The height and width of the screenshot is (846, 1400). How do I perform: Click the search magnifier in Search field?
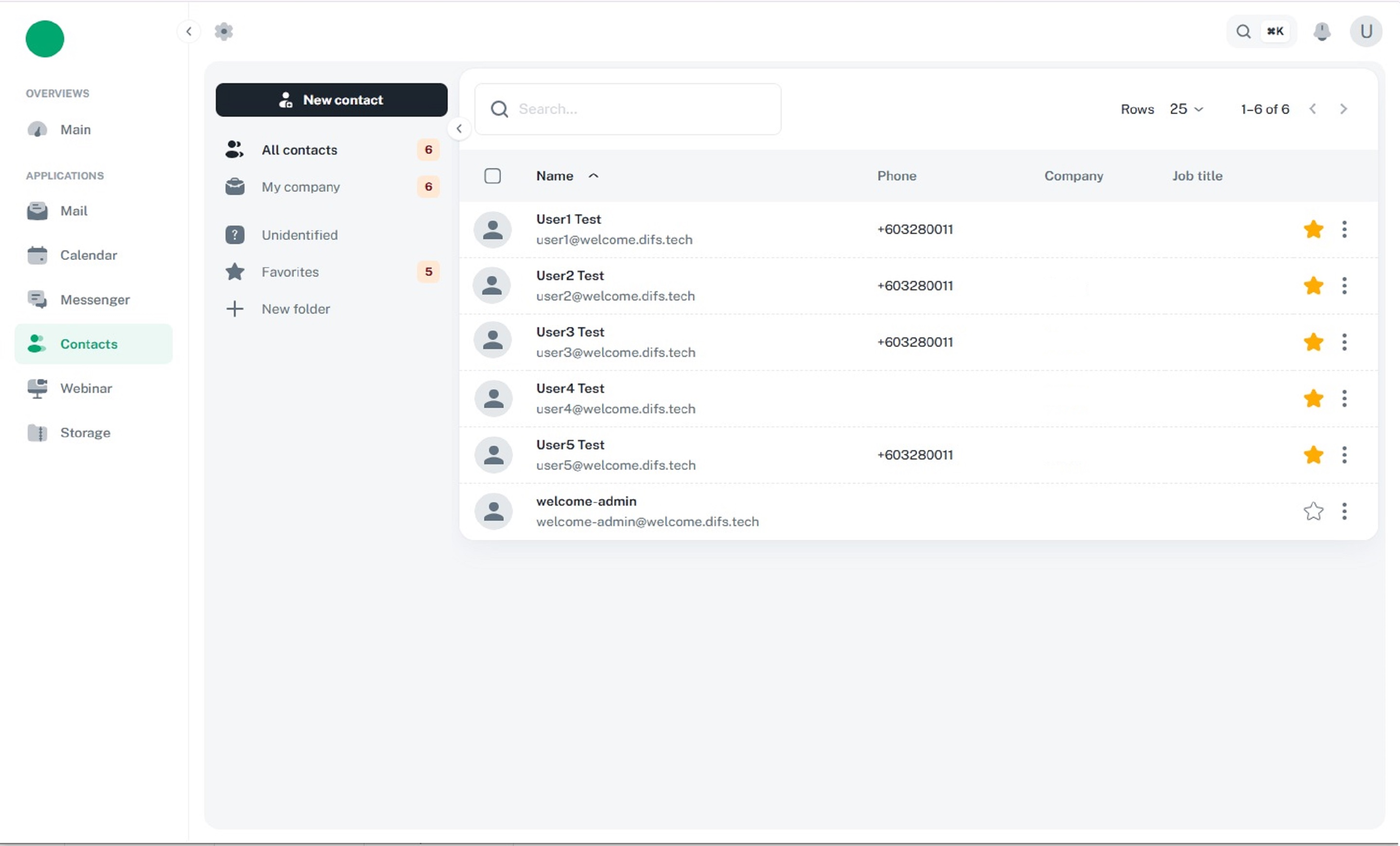pos(499,109)
